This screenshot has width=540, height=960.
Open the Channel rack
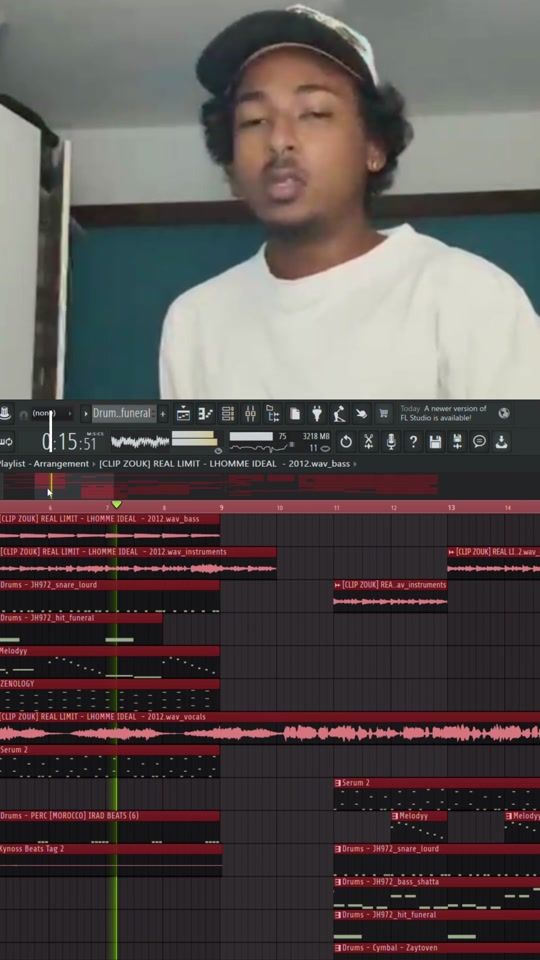(228, 414)
